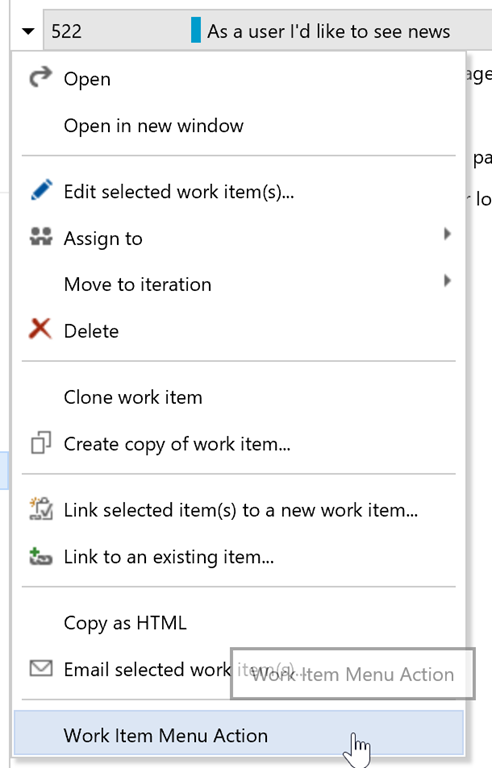Click work item ID 522
Screen dimensions: 492x768
tap(67, 31)
